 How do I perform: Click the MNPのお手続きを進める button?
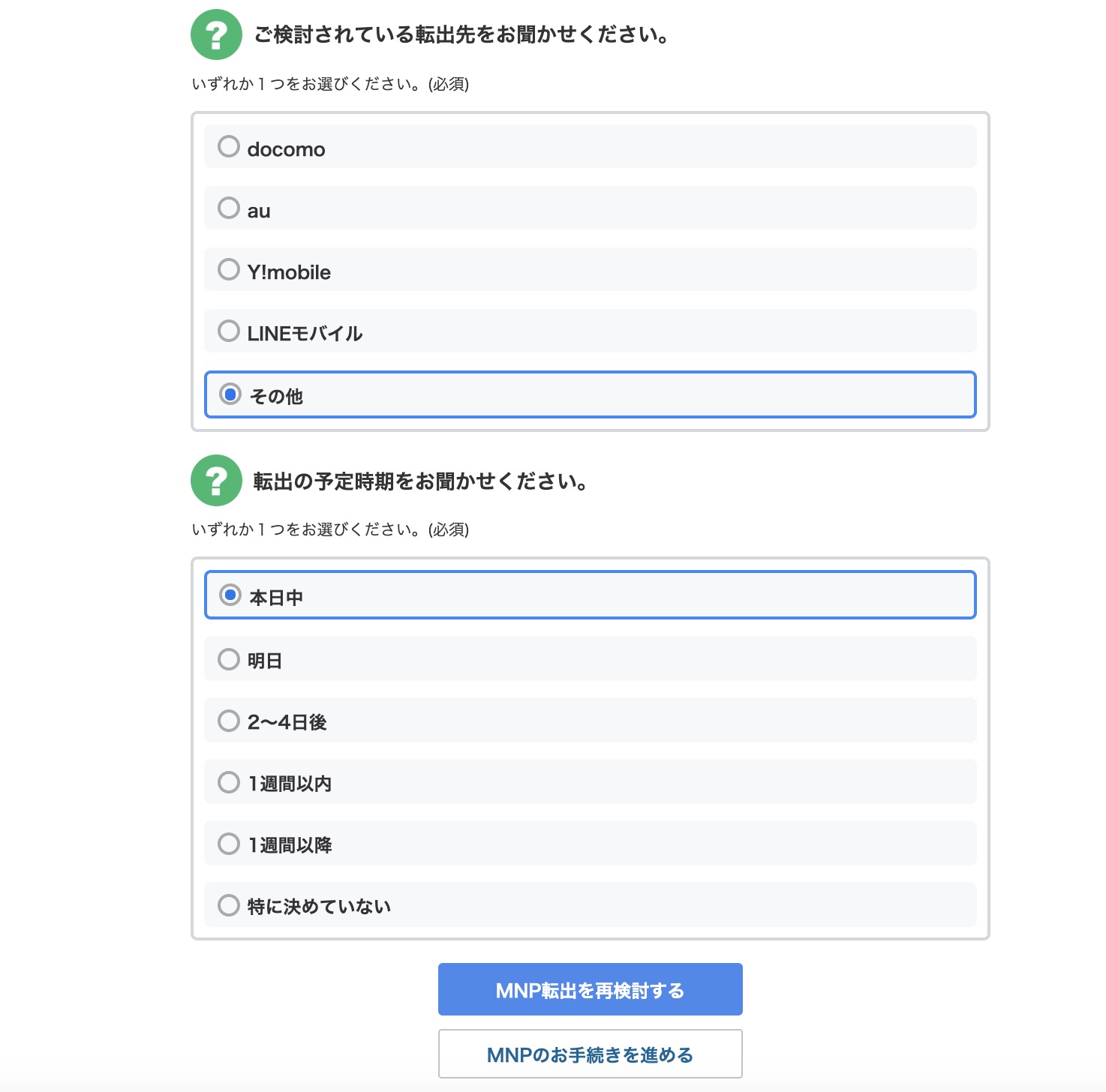(590, 1054)
